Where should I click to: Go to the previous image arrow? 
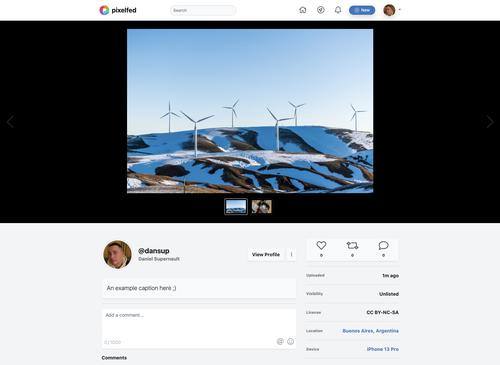[x=10, y=122]
